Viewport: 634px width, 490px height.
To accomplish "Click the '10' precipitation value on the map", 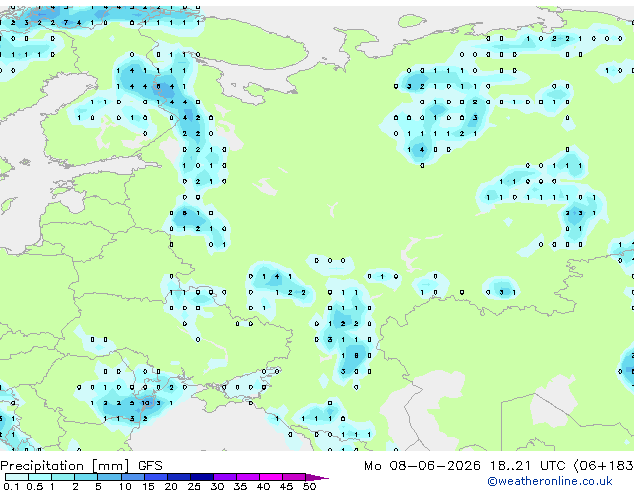I will pyautogui.click(x=146, y=403).
